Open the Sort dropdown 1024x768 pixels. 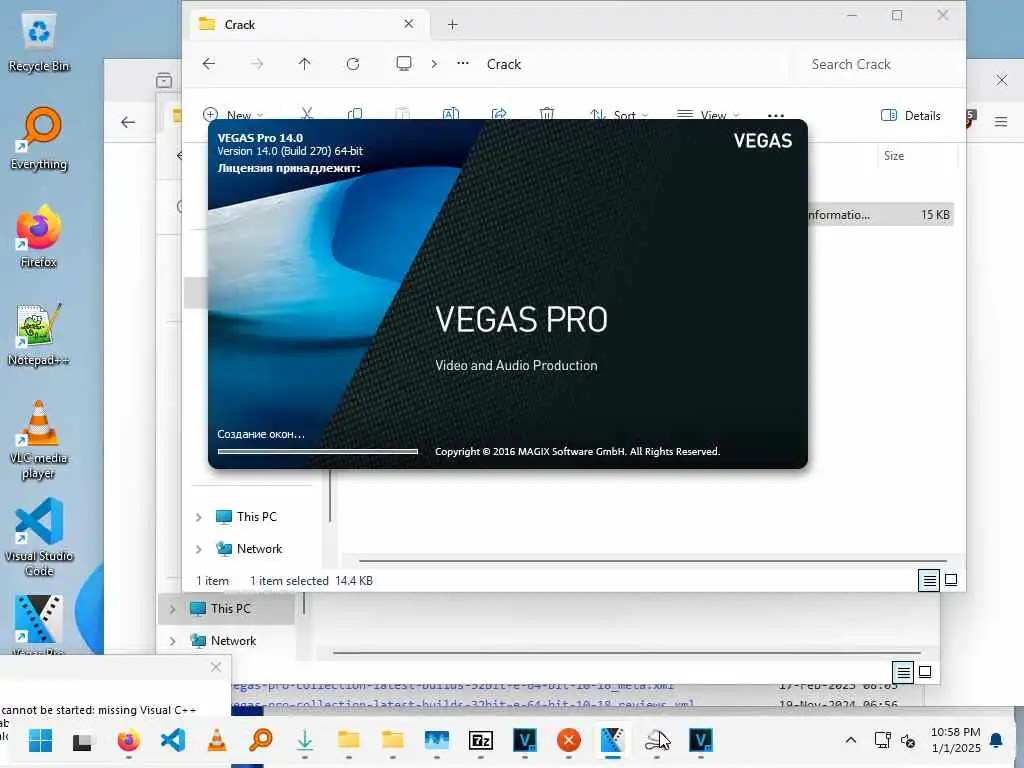pyautogui.click(x=618, y=115)
